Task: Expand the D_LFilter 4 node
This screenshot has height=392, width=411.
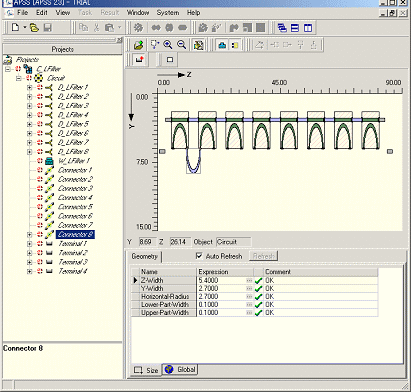Action: click(x=30, y=115)
